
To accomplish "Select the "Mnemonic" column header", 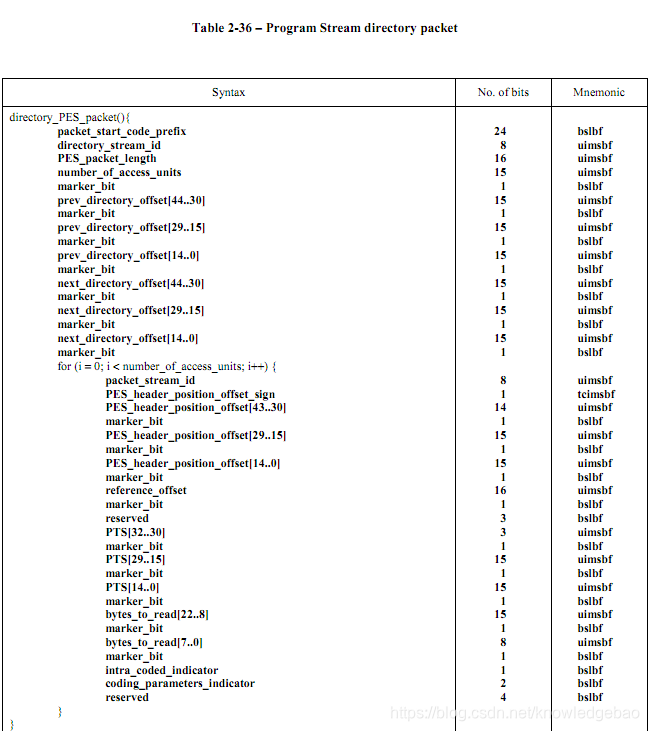I will tap(599, 92).
